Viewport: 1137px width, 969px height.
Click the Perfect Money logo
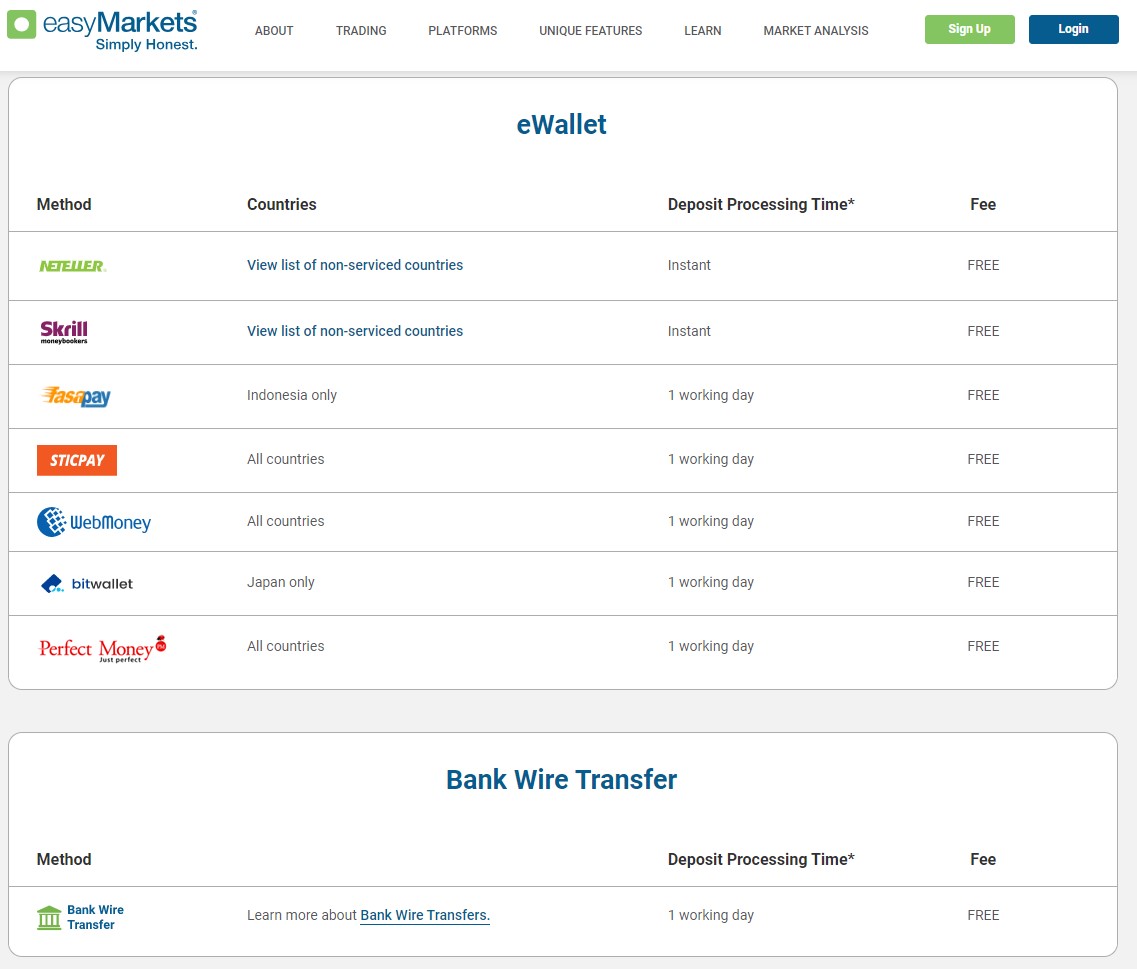102,648
